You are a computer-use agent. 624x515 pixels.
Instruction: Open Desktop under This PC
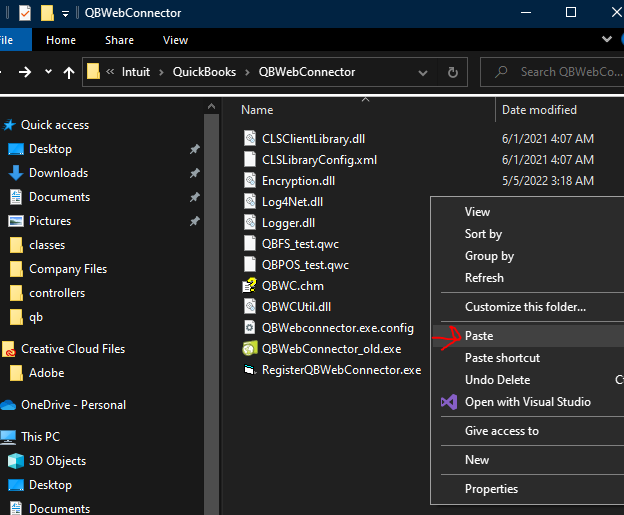(50, 485)
